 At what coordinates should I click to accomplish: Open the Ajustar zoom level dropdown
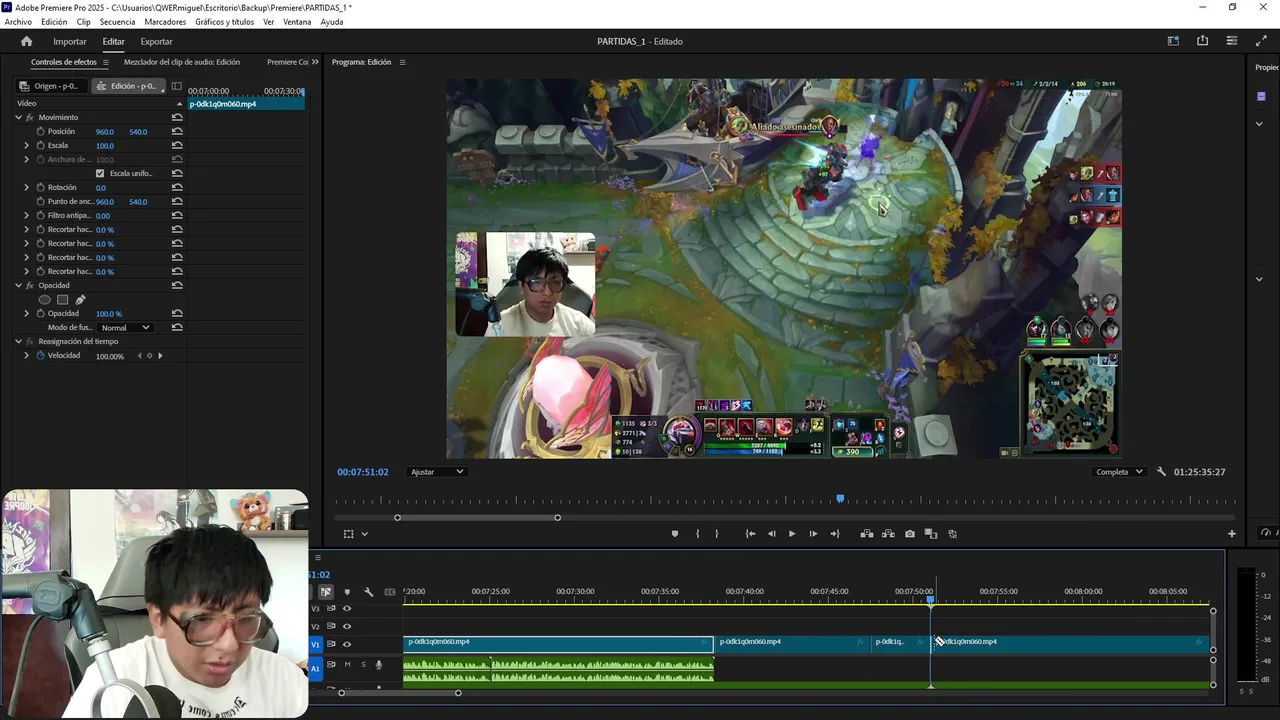[x=437, y=472]
